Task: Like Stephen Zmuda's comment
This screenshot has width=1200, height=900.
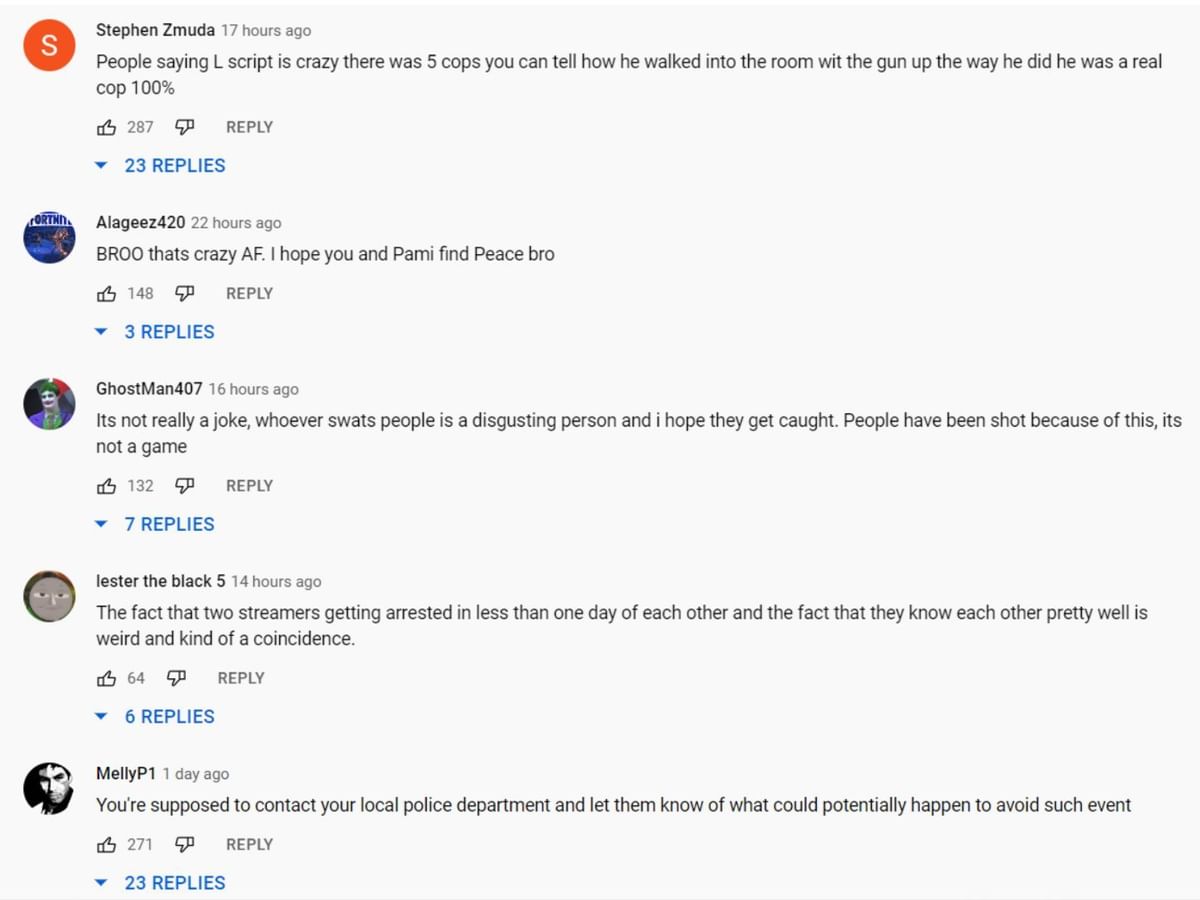Action: pos(106,127)
